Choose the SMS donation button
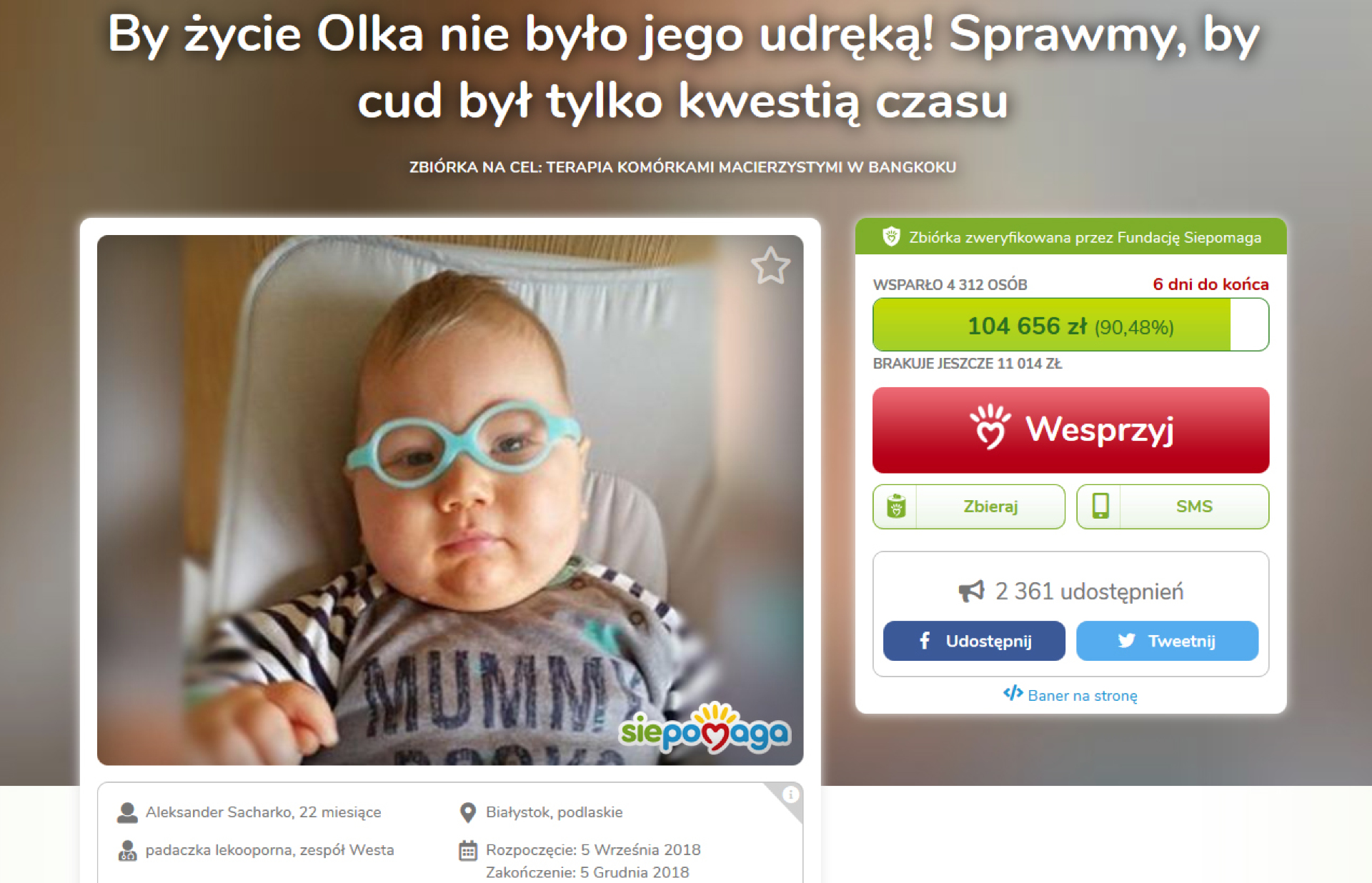 (1173, 507)
